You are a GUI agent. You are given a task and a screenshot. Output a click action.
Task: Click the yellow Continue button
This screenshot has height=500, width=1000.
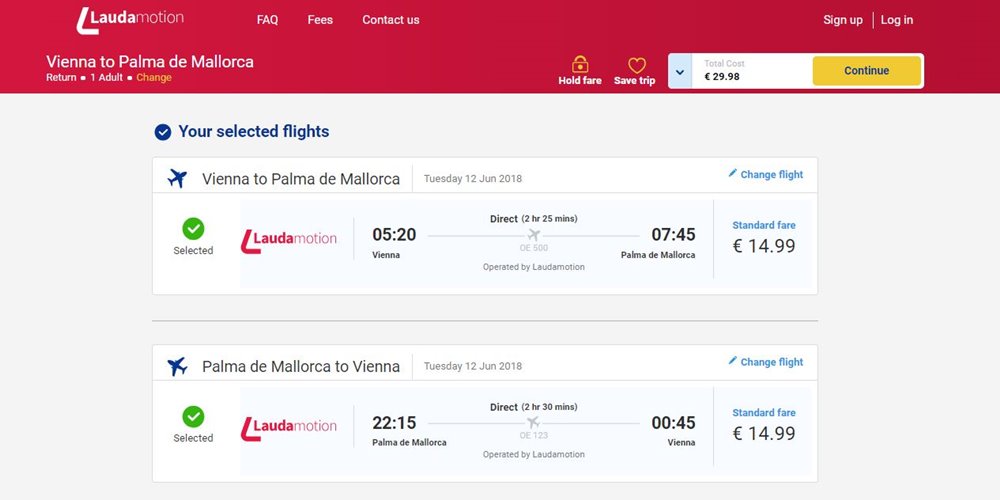click(867, 71)
